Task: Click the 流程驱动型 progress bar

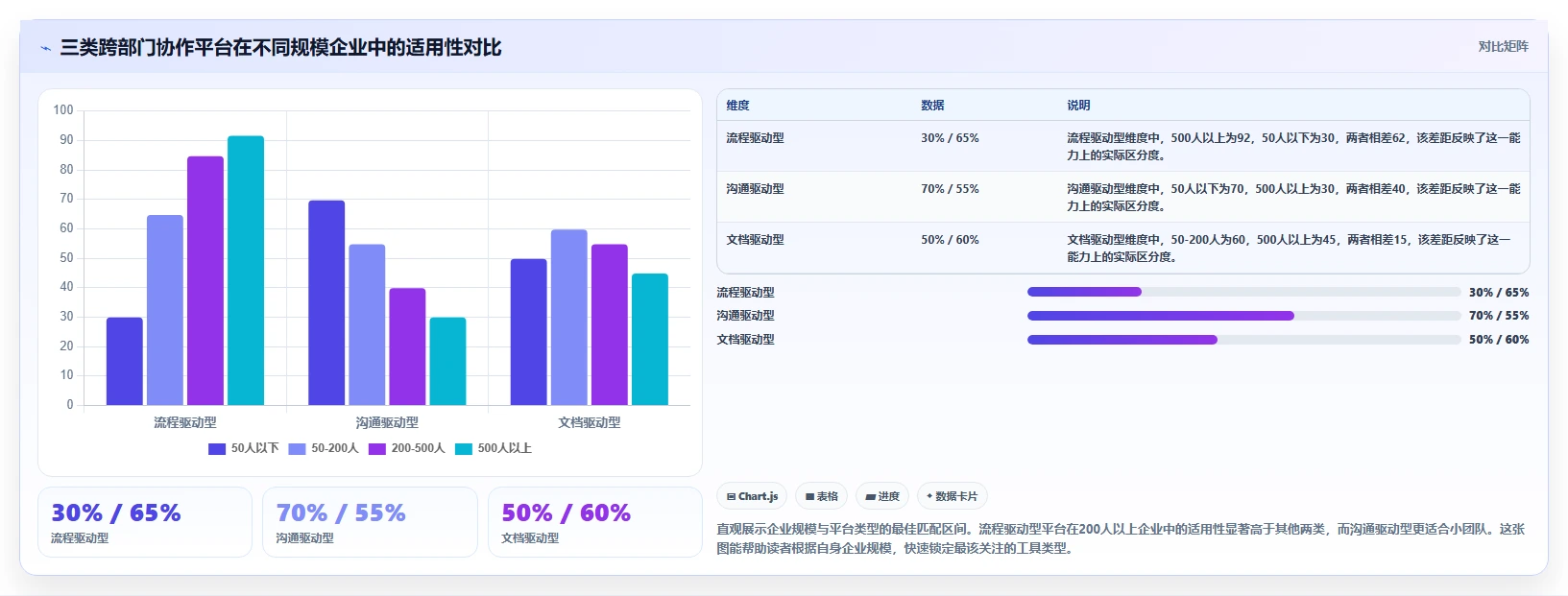Action: pos(1243,292)
